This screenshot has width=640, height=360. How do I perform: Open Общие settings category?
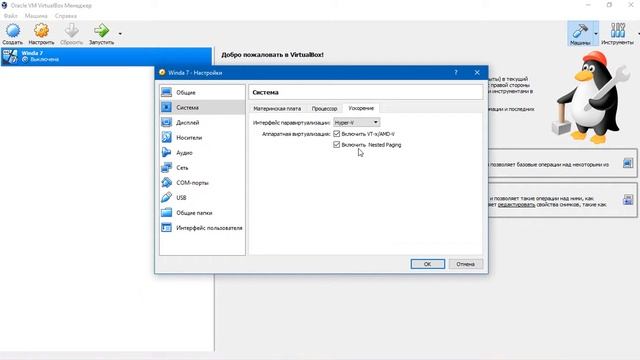coord(202,93)
